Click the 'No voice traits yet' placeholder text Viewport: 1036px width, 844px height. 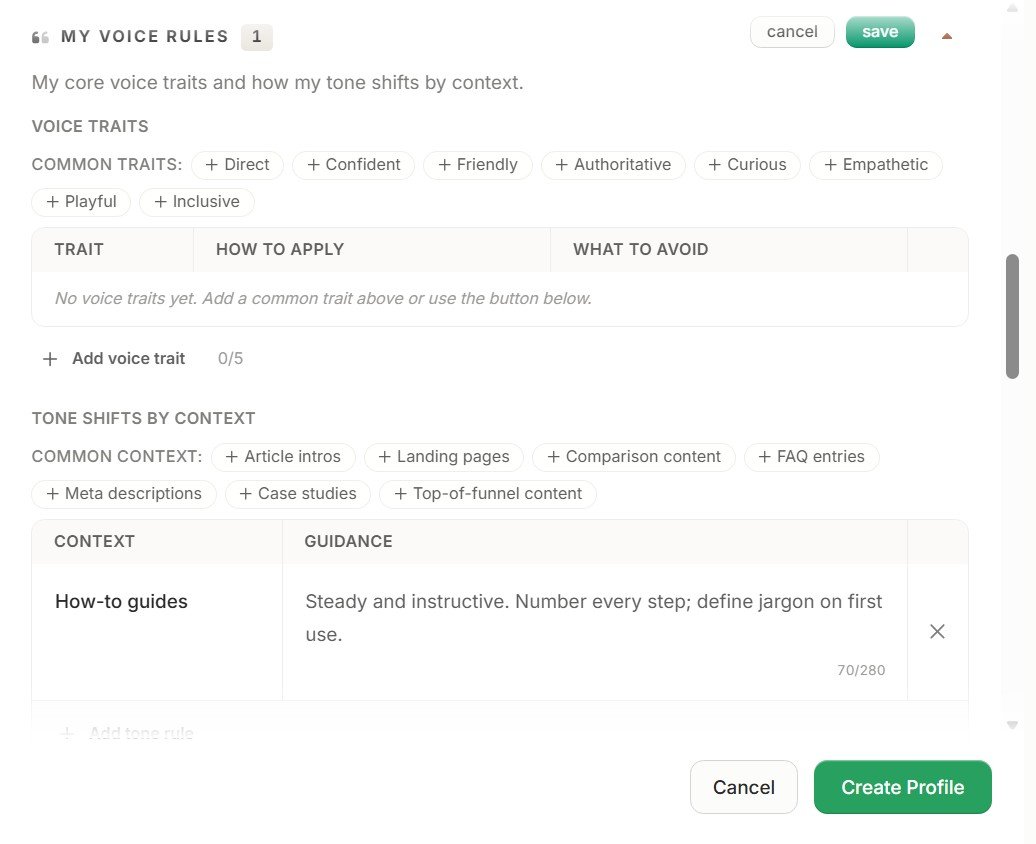click(323, 298)
